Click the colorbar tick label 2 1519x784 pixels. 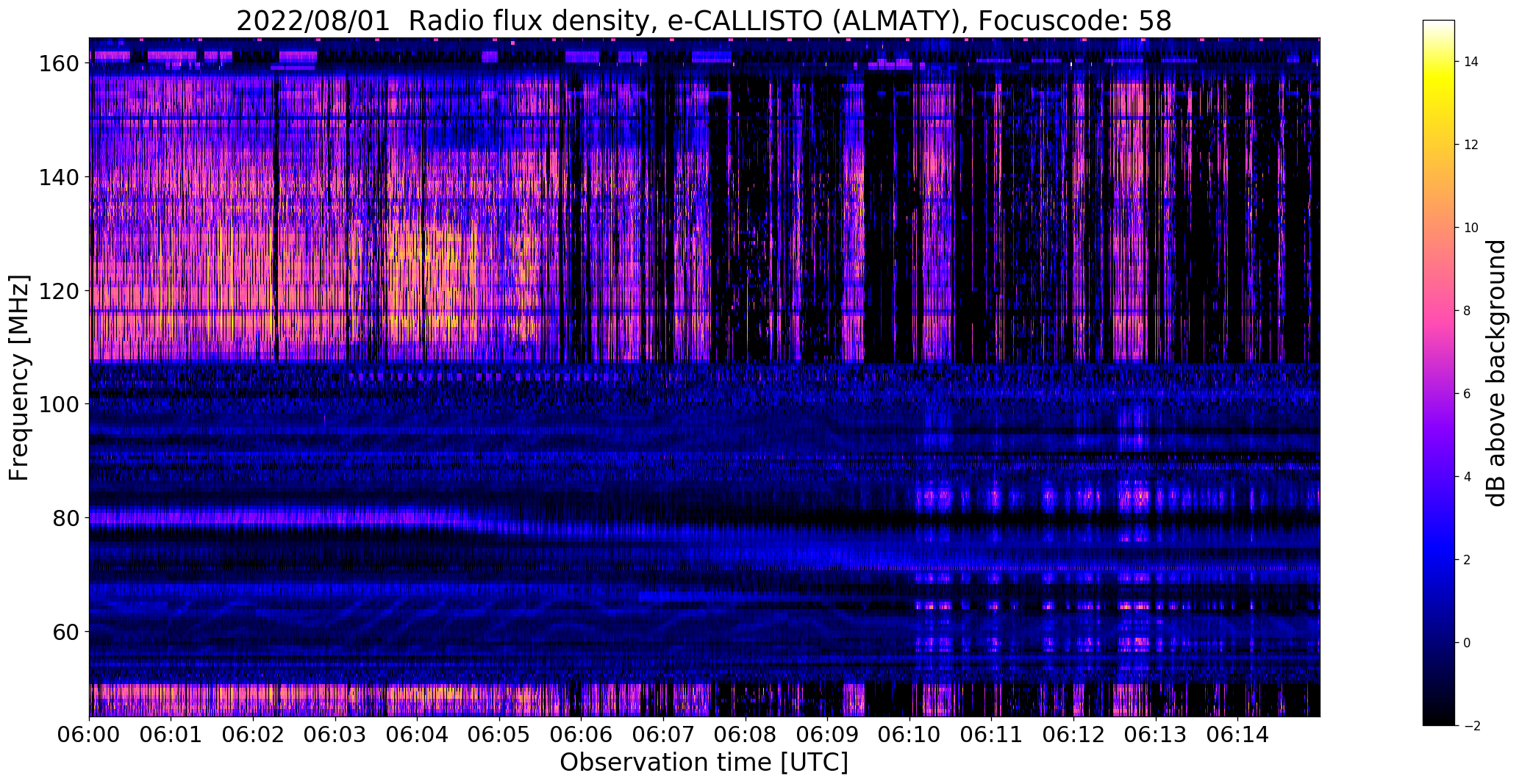point(1468,560)
